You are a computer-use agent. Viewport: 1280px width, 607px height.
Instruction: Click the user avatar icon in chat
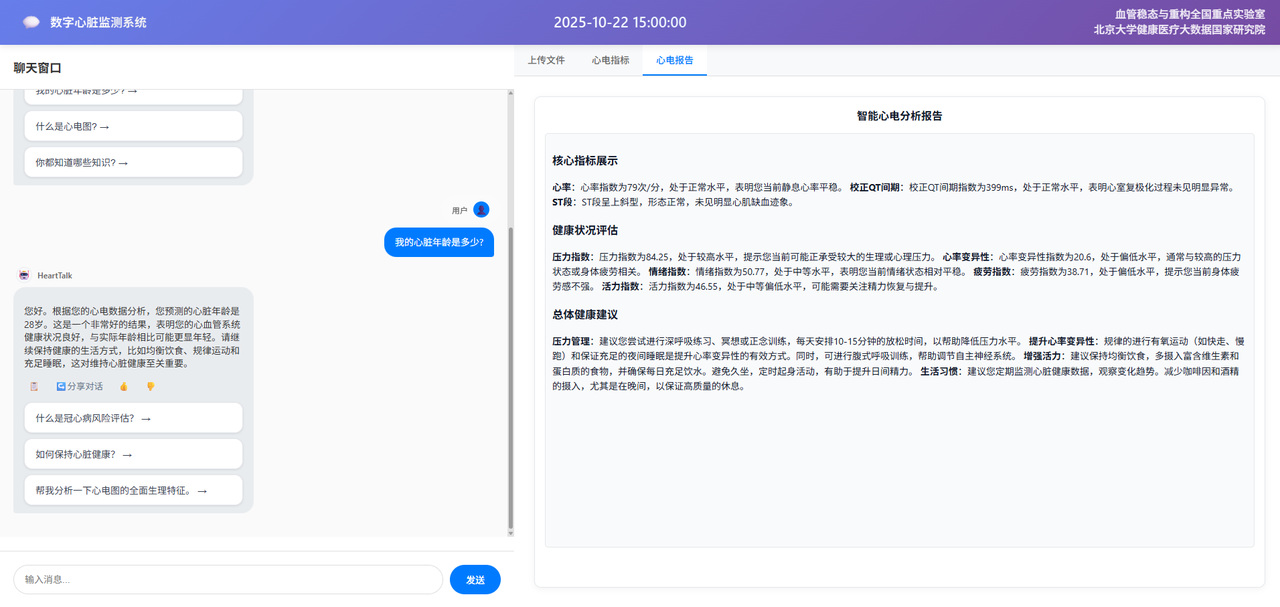pos(481,210)
